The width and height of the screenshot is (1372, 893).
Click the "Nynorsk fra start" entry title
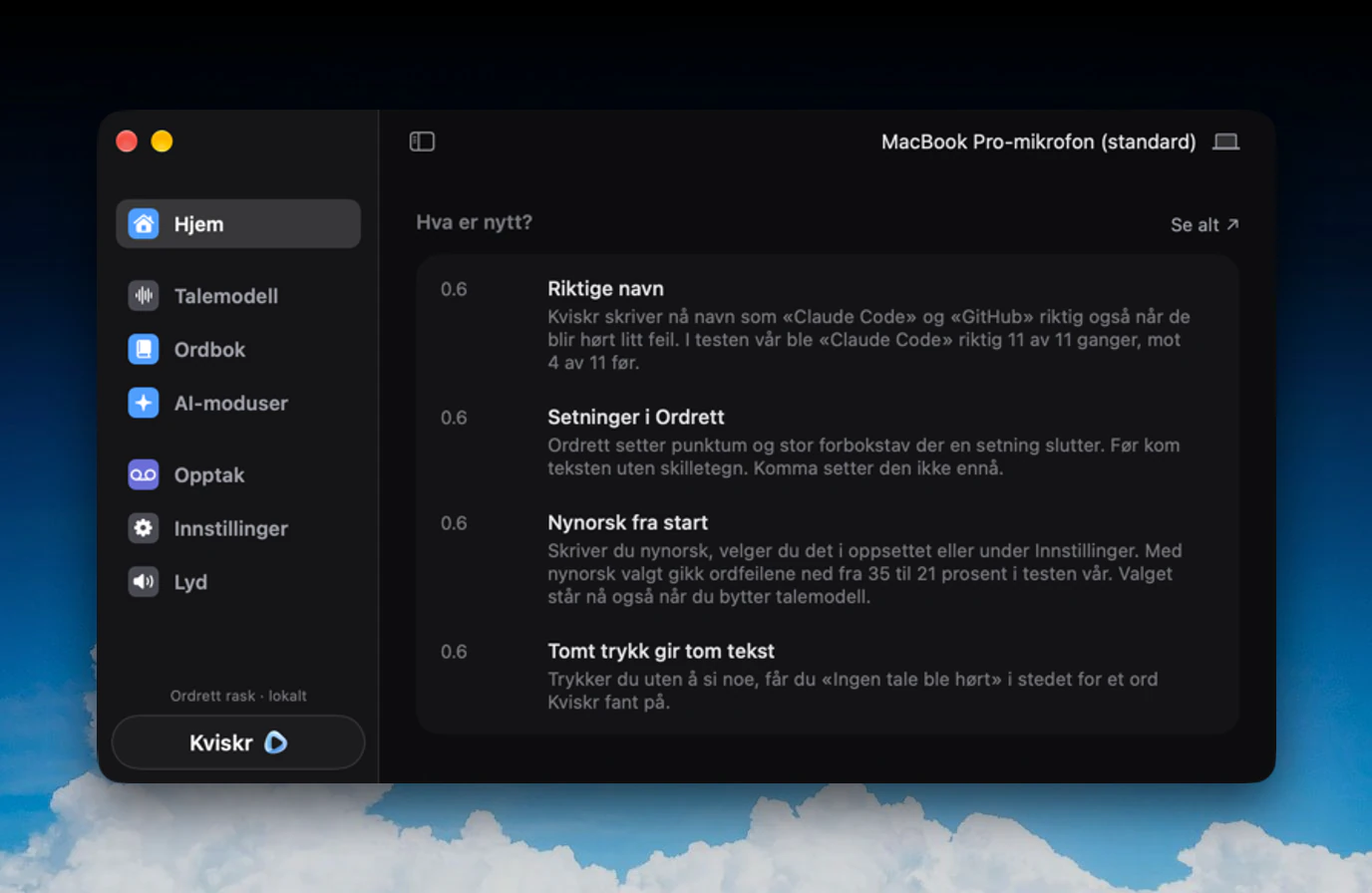627,522
